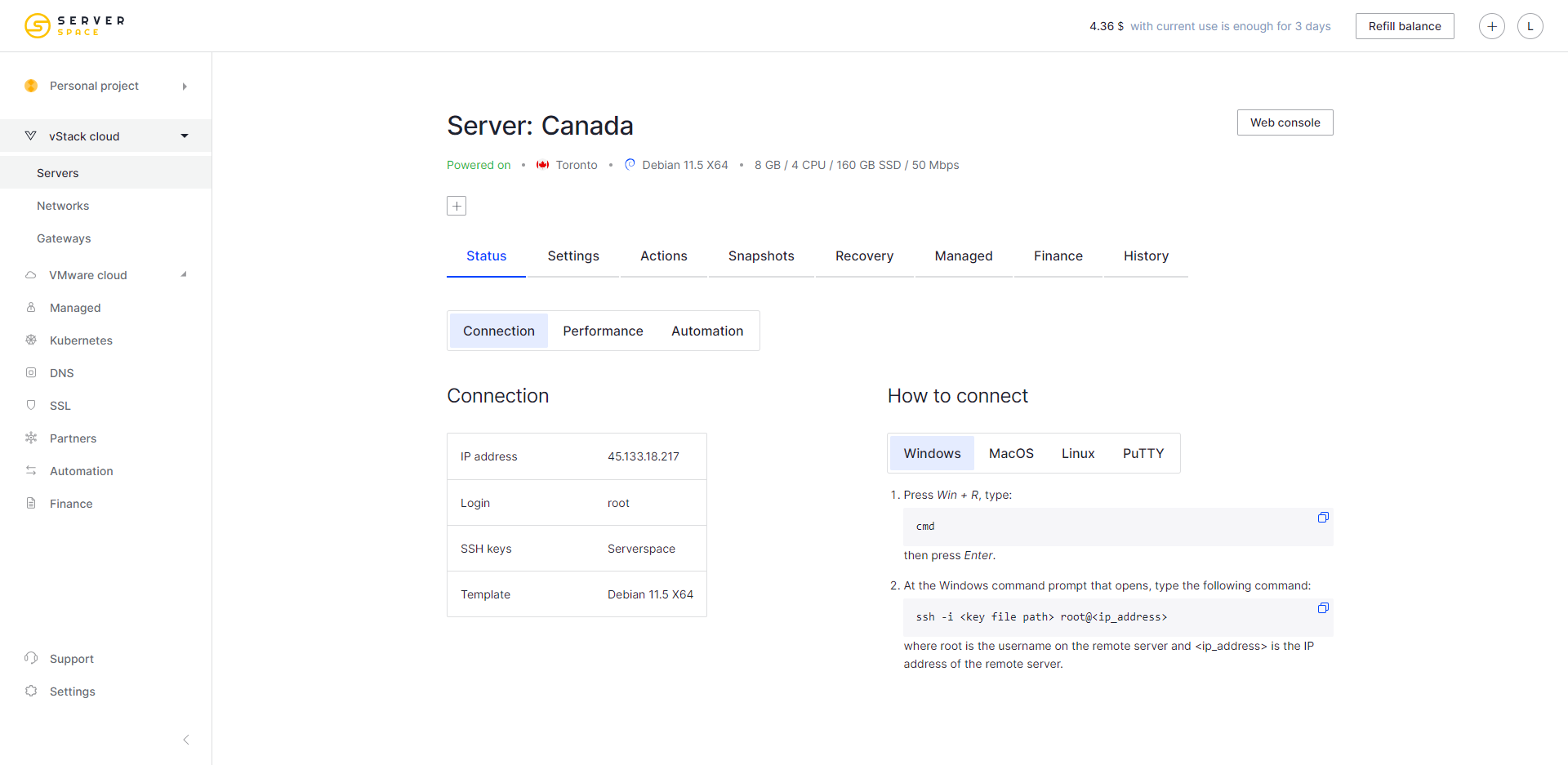Viewport: 1568px width, 765px height.
Task: Click the IP address 45.133.18.217
Action: (644, 456)
